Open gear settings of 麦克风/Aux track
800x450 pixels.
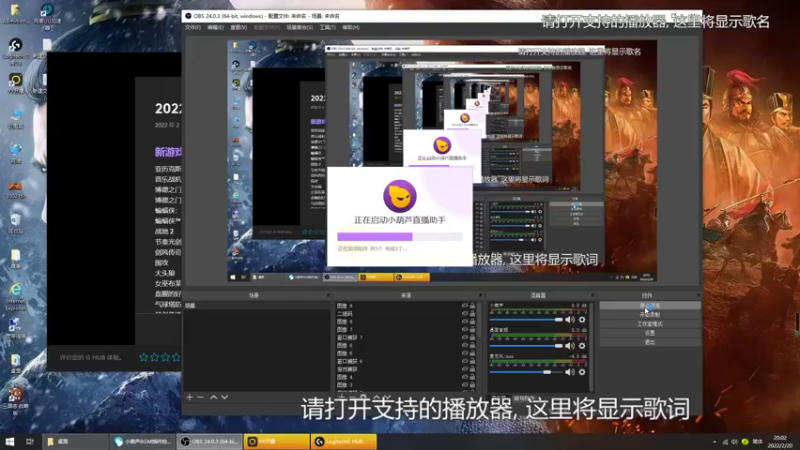[582, 372]
